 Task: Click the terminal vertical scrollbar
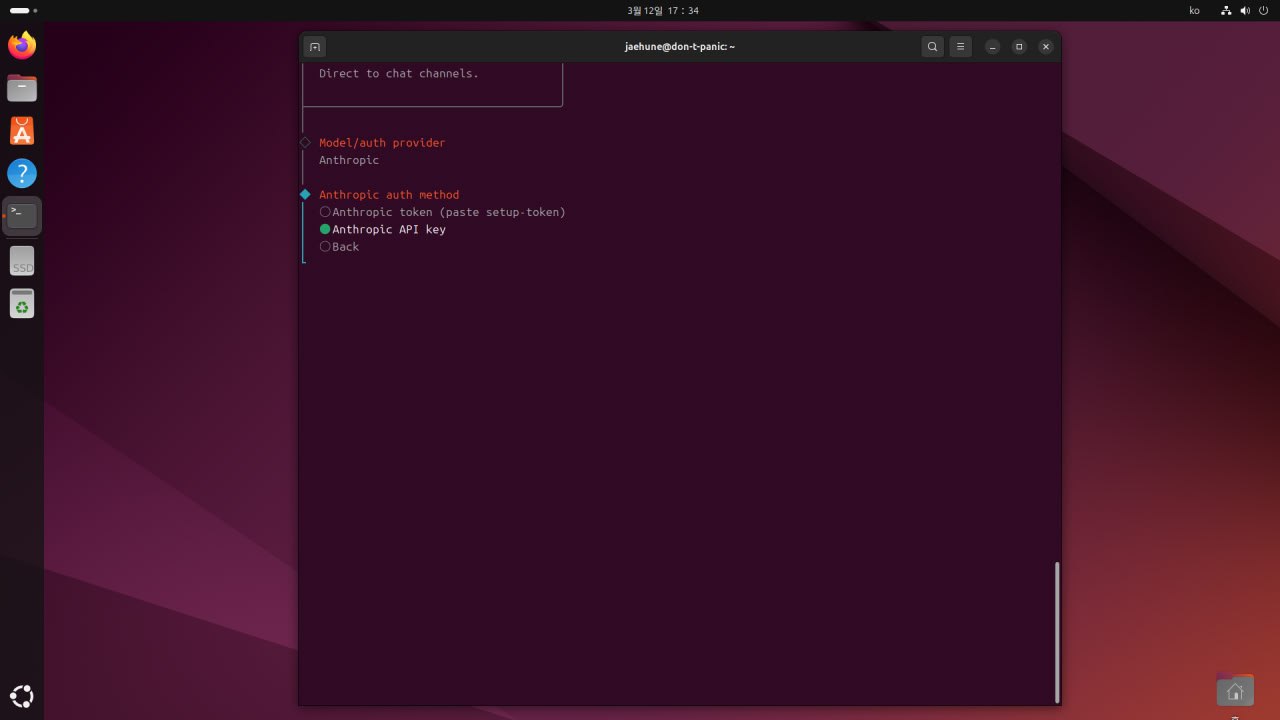[x=1056, y=632]
